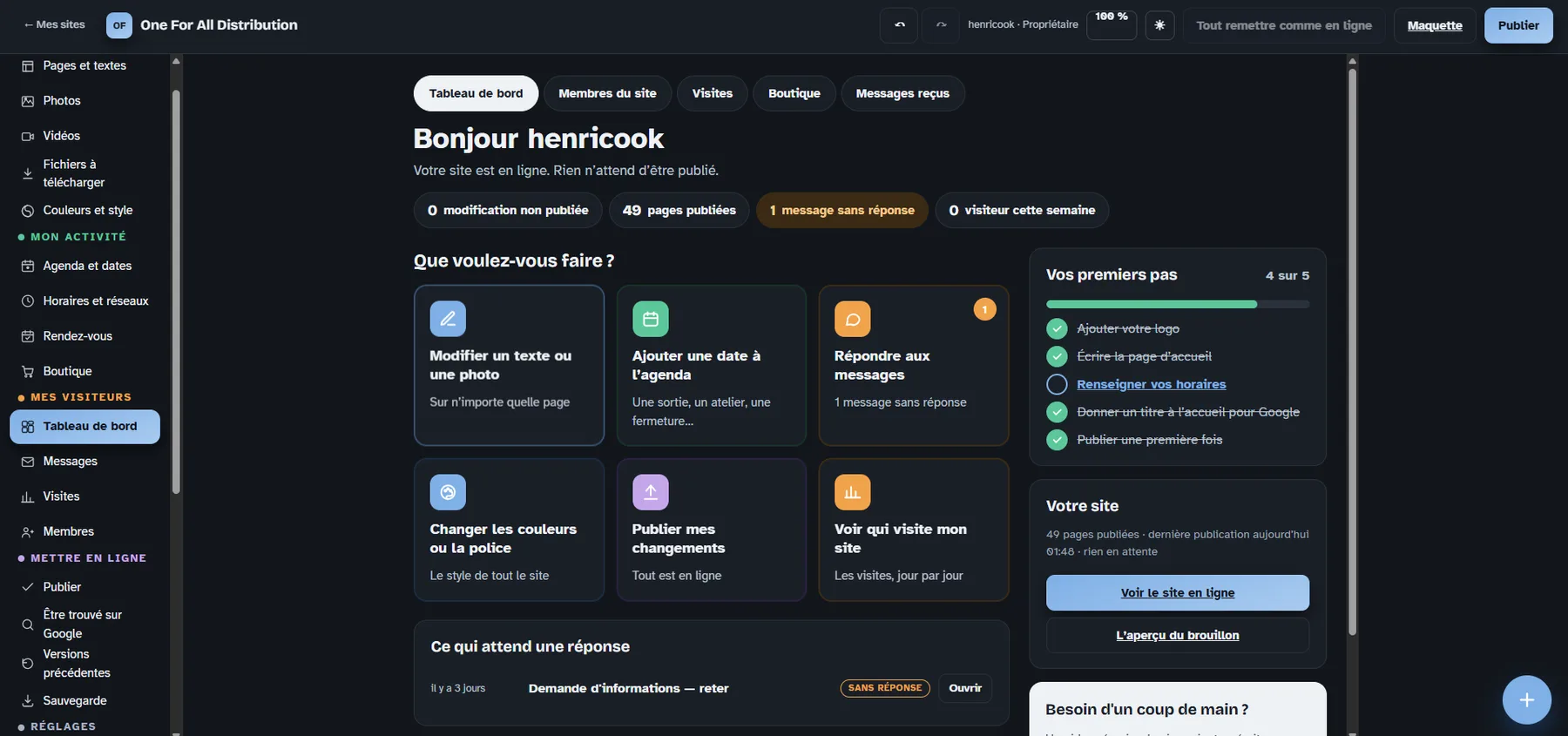Click the calendar icon on Ajouter une date card

650,319
